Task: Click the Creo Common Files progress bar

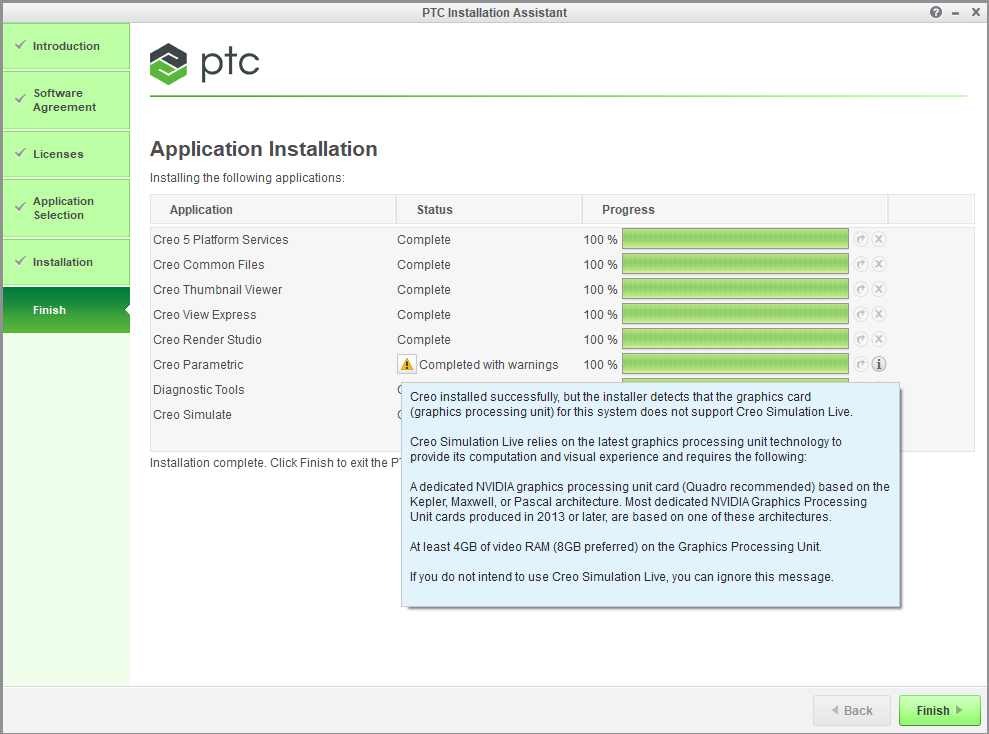Action: pyautogui.click(x=735, y=264)
